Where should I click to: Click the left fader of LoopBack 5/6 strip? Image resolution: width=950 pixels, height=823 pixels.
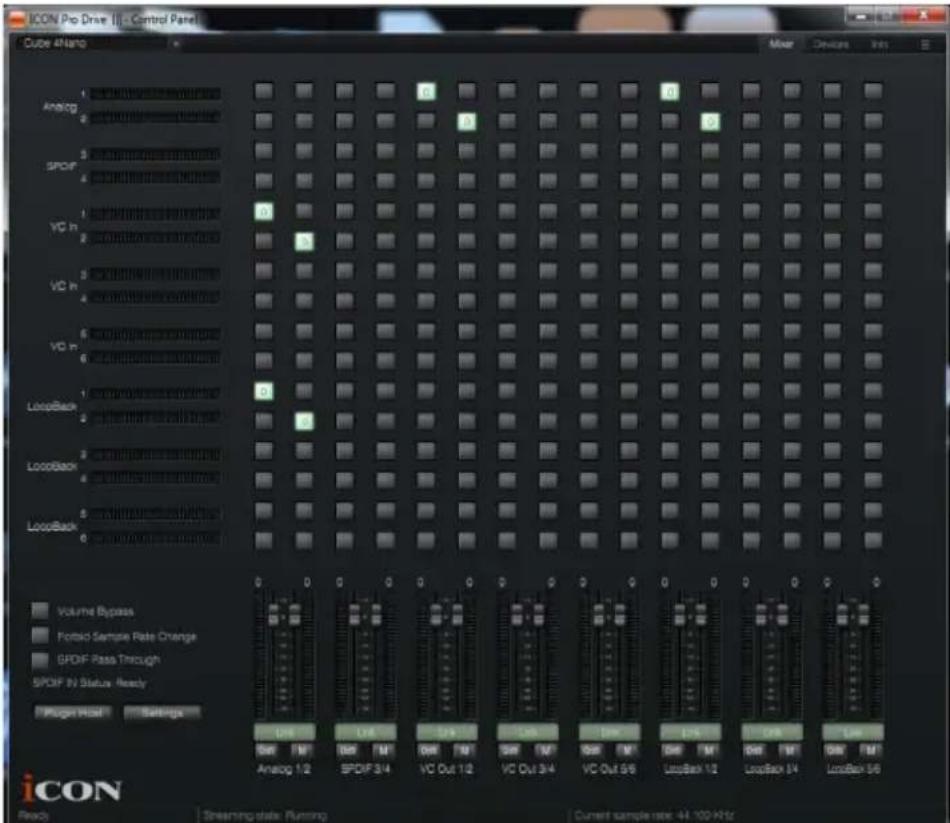[843, 614]
